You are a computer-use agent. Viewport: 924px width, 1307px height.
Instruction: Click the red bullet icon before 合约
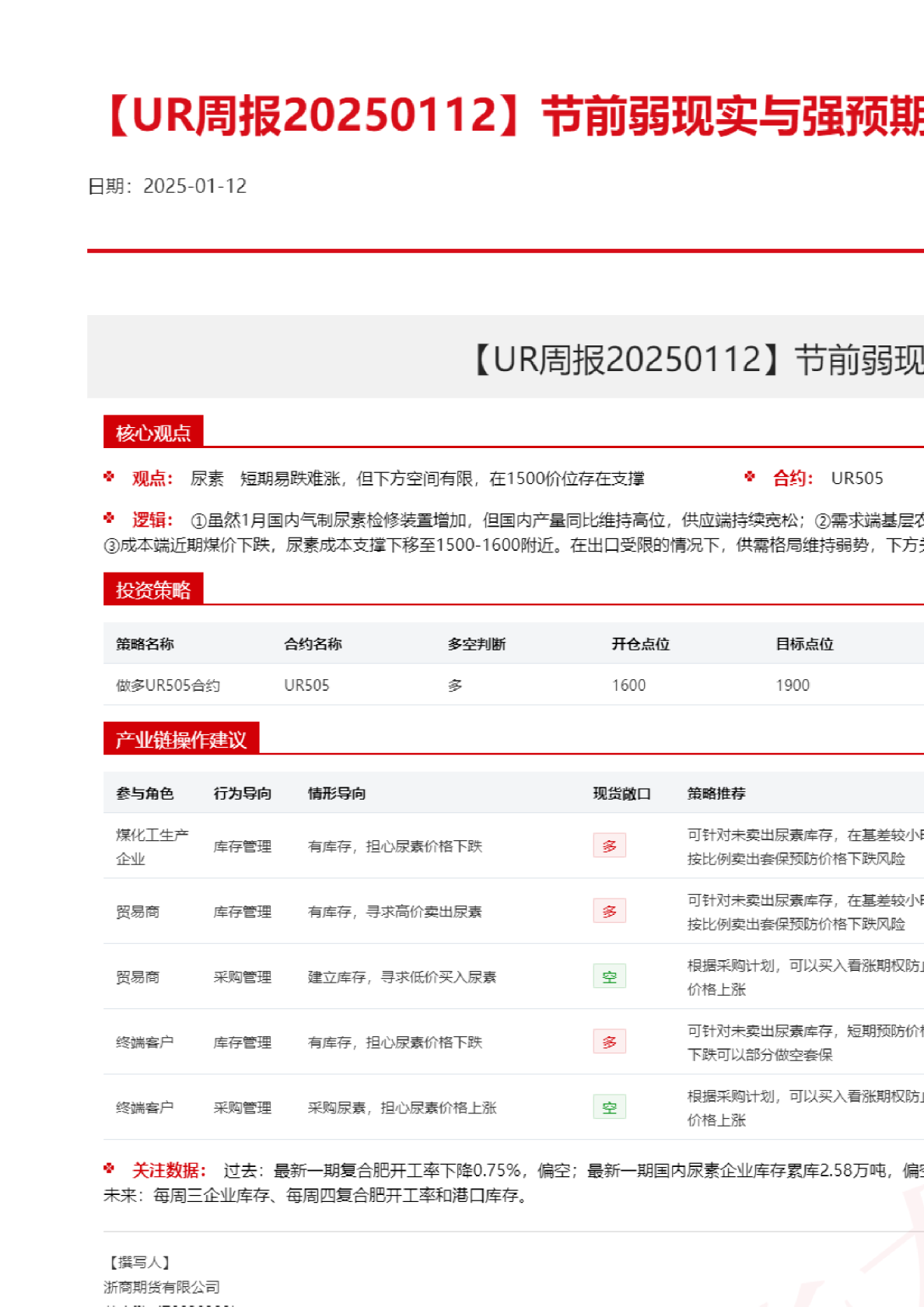point(750,477)
